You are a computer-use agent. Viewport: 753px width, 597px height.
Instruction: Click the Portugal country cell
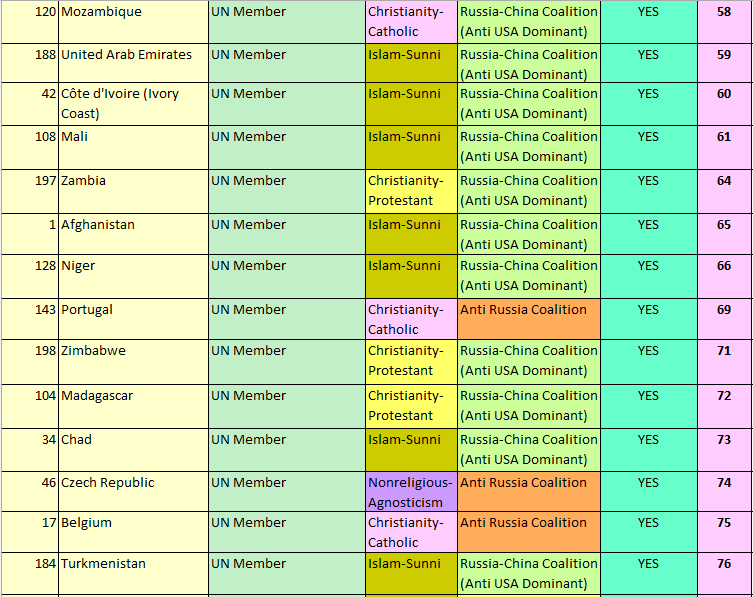[x=134, y=319]
